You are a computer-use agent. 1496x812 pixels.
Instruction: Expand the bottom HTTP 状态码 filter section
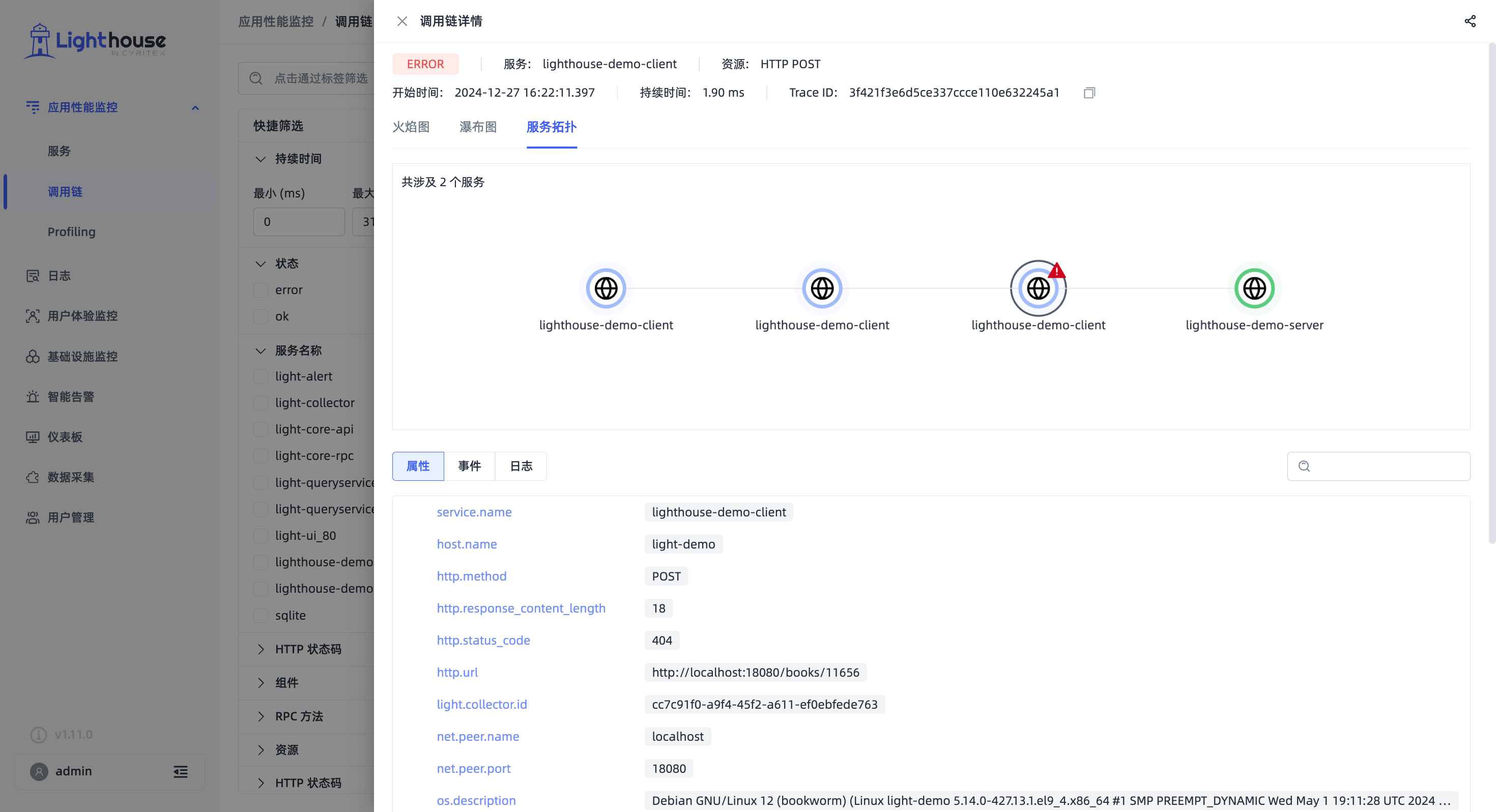[261, 783]
